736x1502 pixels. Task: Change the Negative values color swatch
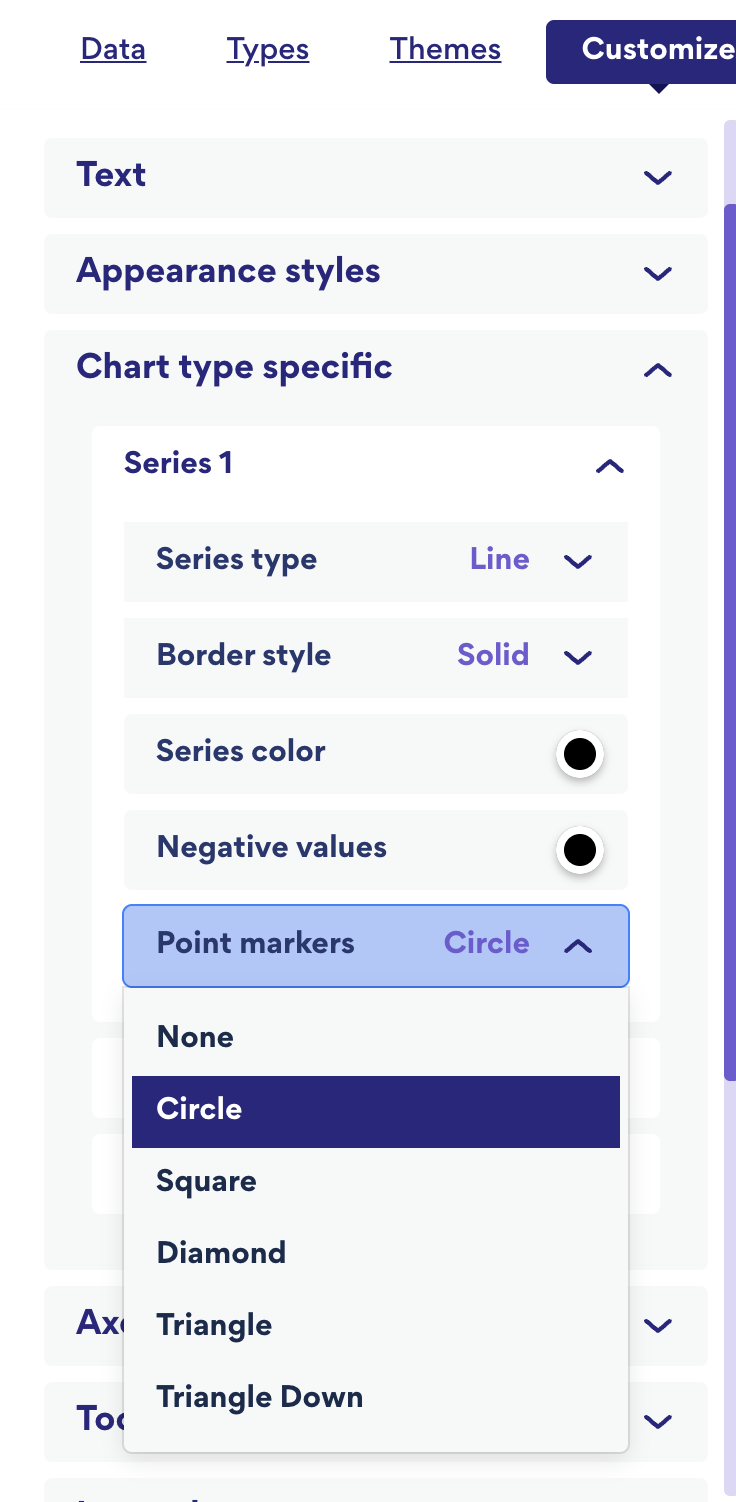[x=579, y=850]
